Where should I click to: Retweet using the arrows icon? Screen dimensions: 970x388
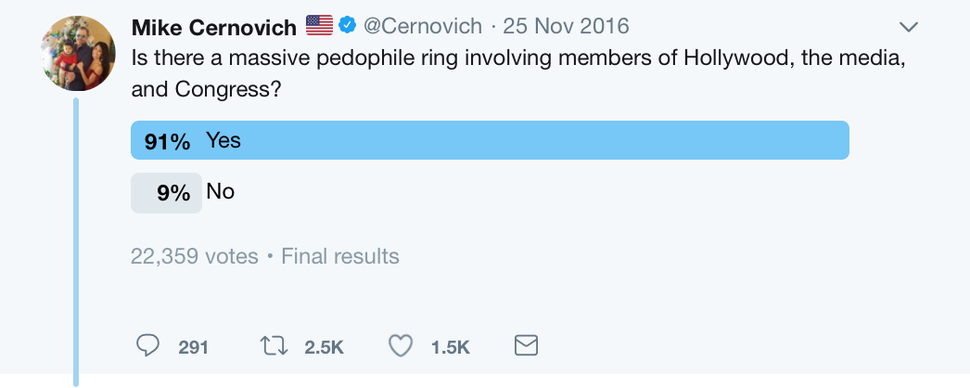(274, 347)
